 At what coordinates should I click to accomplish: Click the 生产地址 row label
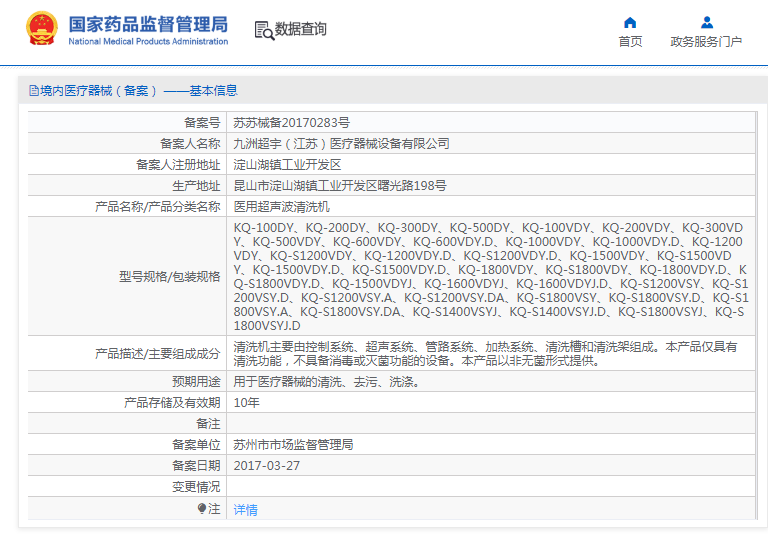(x=196, y=186)
